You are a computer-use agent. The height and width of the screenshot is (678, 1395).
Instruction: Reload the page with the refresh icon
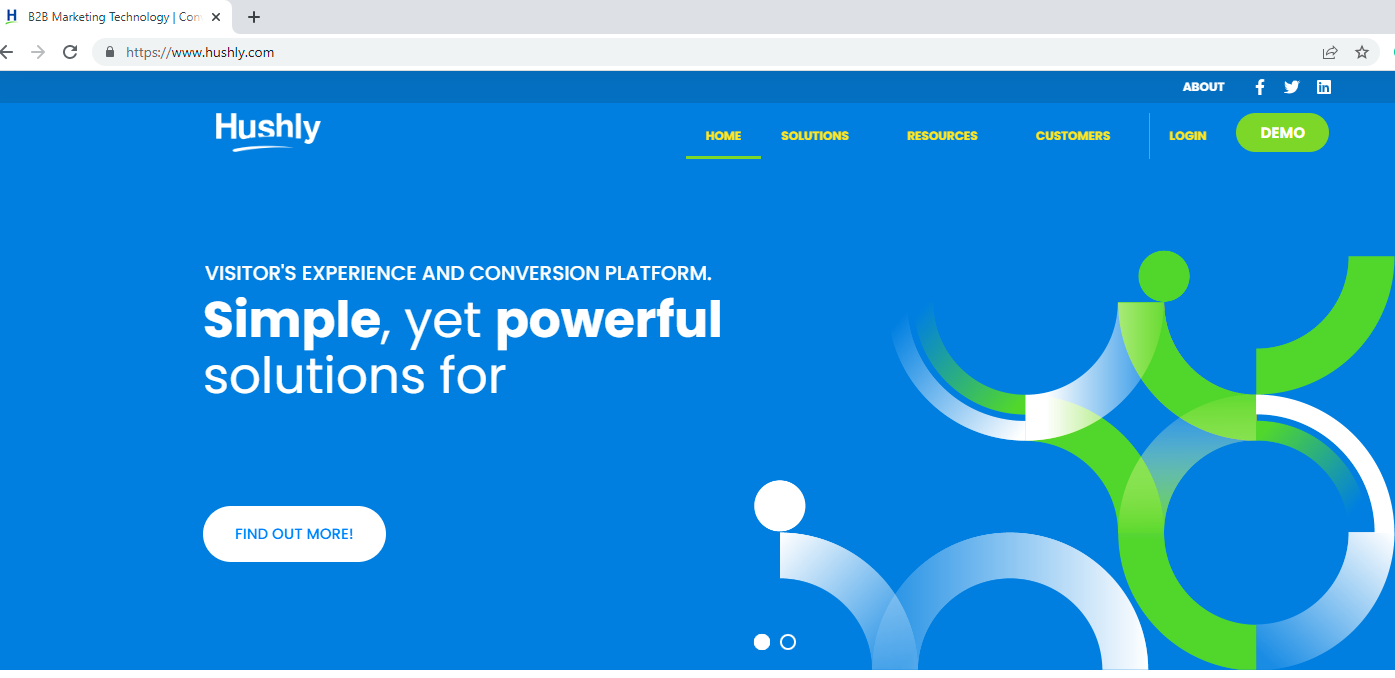[70, 52]
